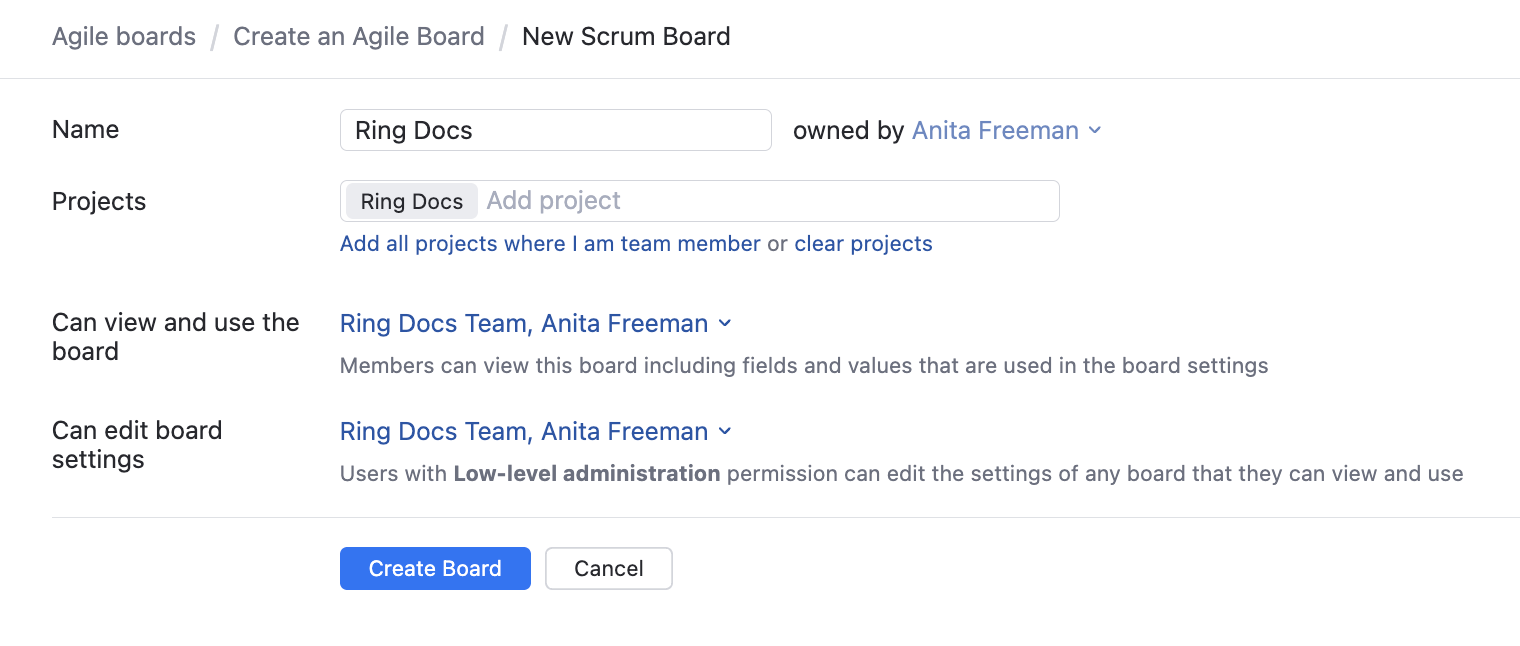The height and width of the screenshot is (646, 1520).
Task: Click the chevron on edit settings permissions
Action: (x=725, y=431)
